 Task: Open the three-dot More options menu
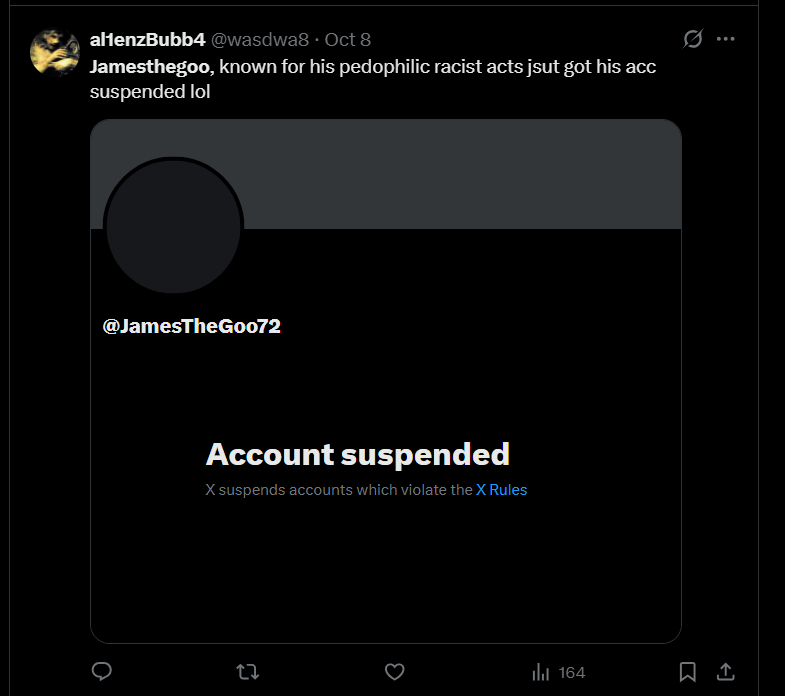click(x=726, y=39)
